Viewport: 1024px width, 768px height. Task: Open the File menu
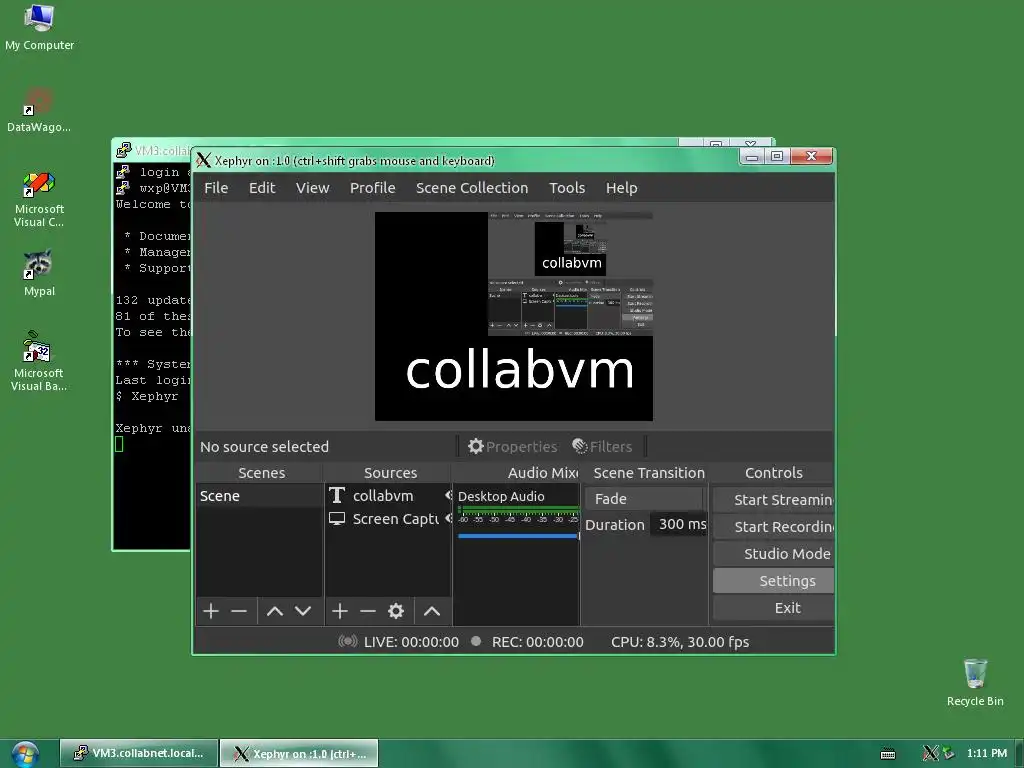pyautogui.click(x=216, y=188)
